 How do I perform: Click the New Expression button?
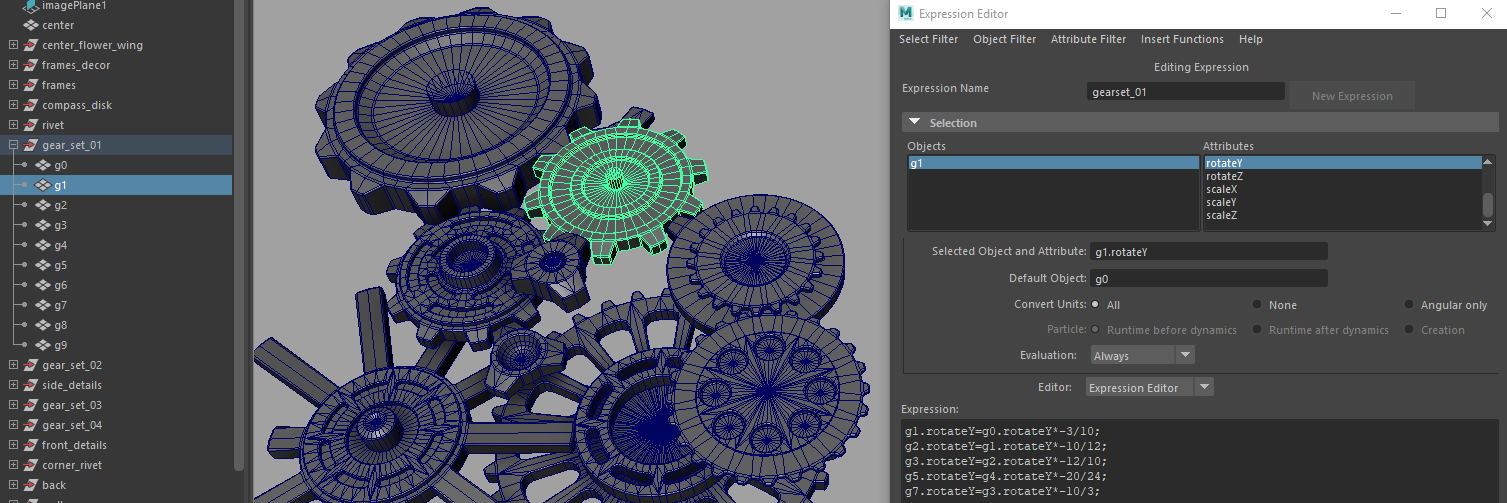tap(1352, 96)
